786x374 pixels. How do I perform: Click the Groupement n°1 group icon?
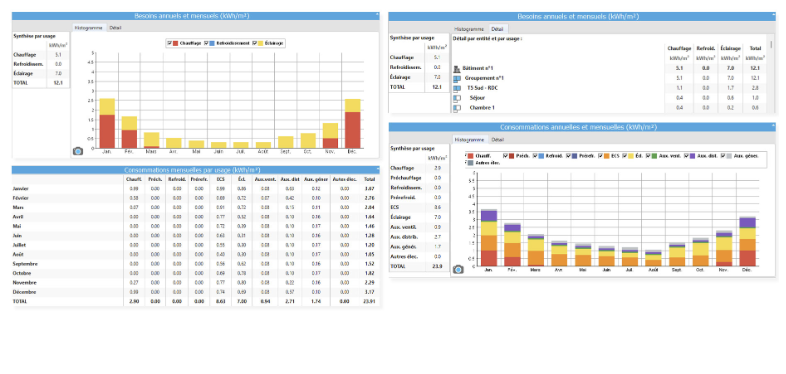click(x=457, y=78)
